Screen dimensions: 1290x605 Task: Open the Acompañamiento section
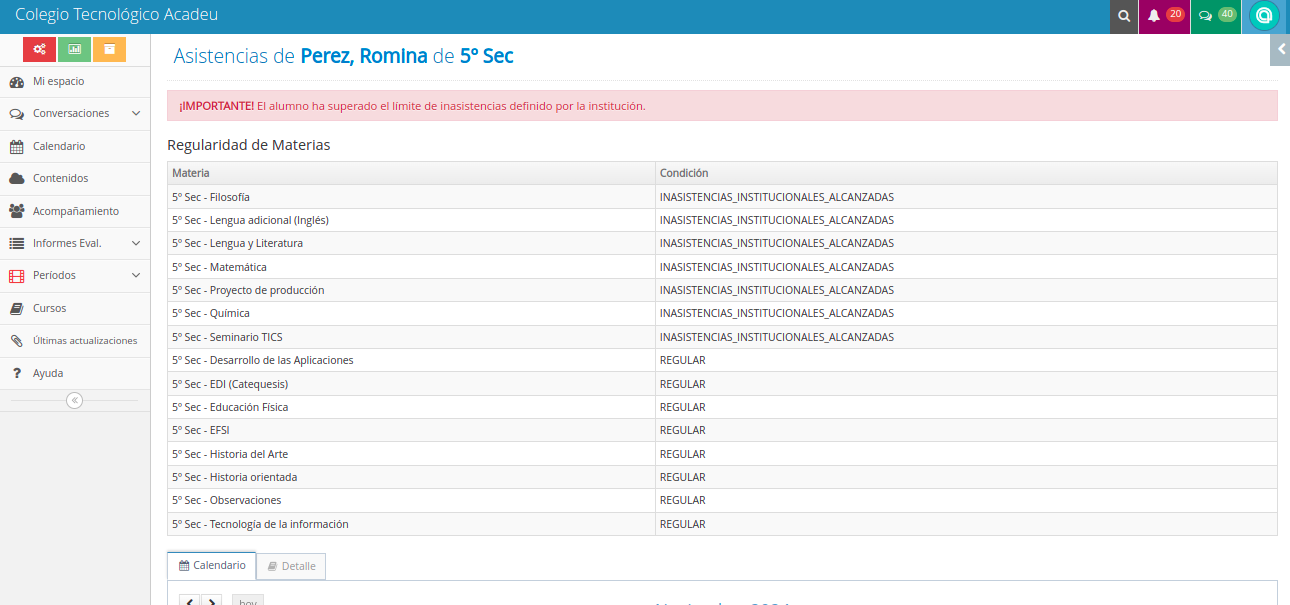[75, 211]
